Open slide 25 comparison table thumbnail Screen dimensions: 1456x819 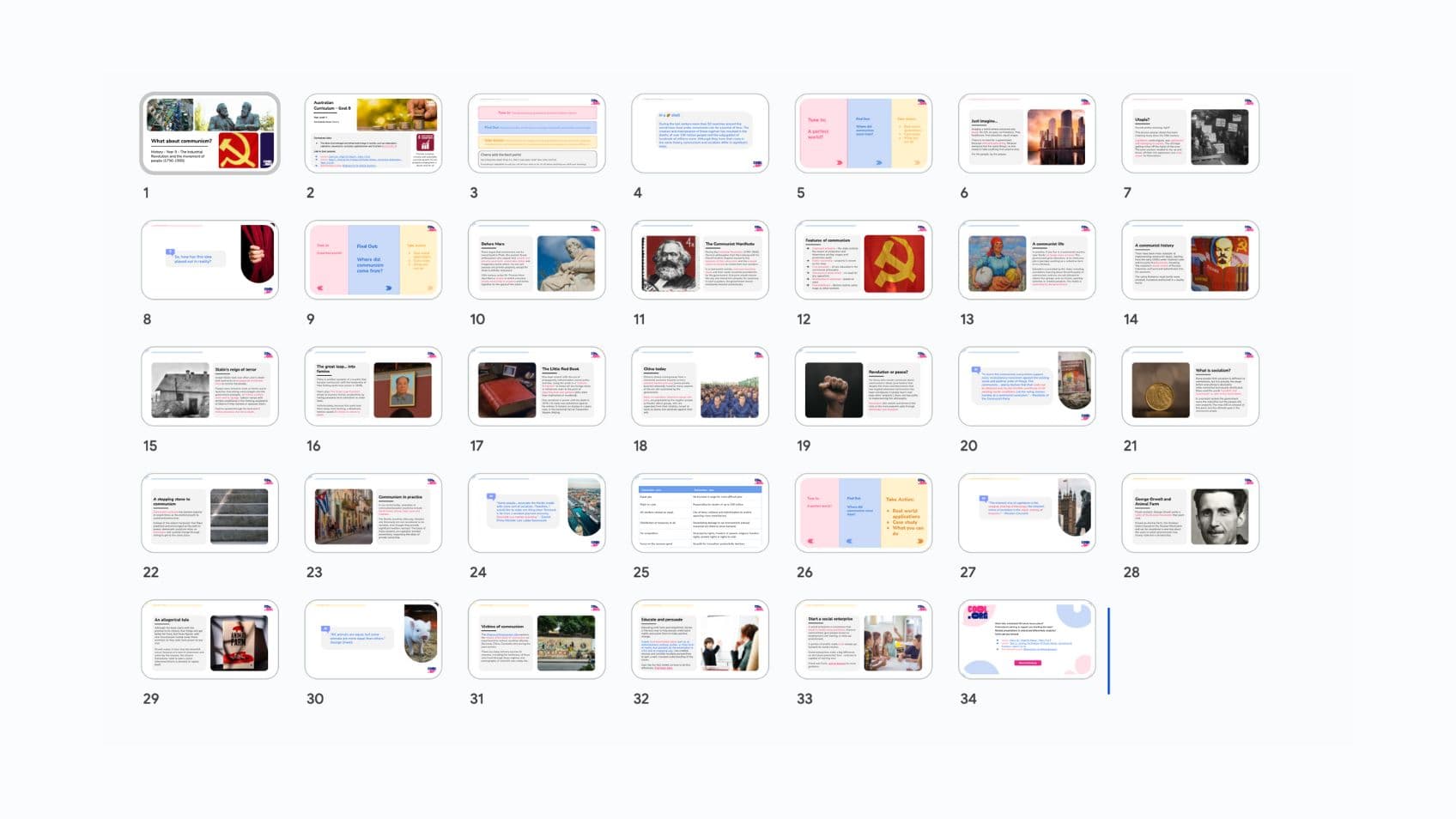click(x=700, y=513)
